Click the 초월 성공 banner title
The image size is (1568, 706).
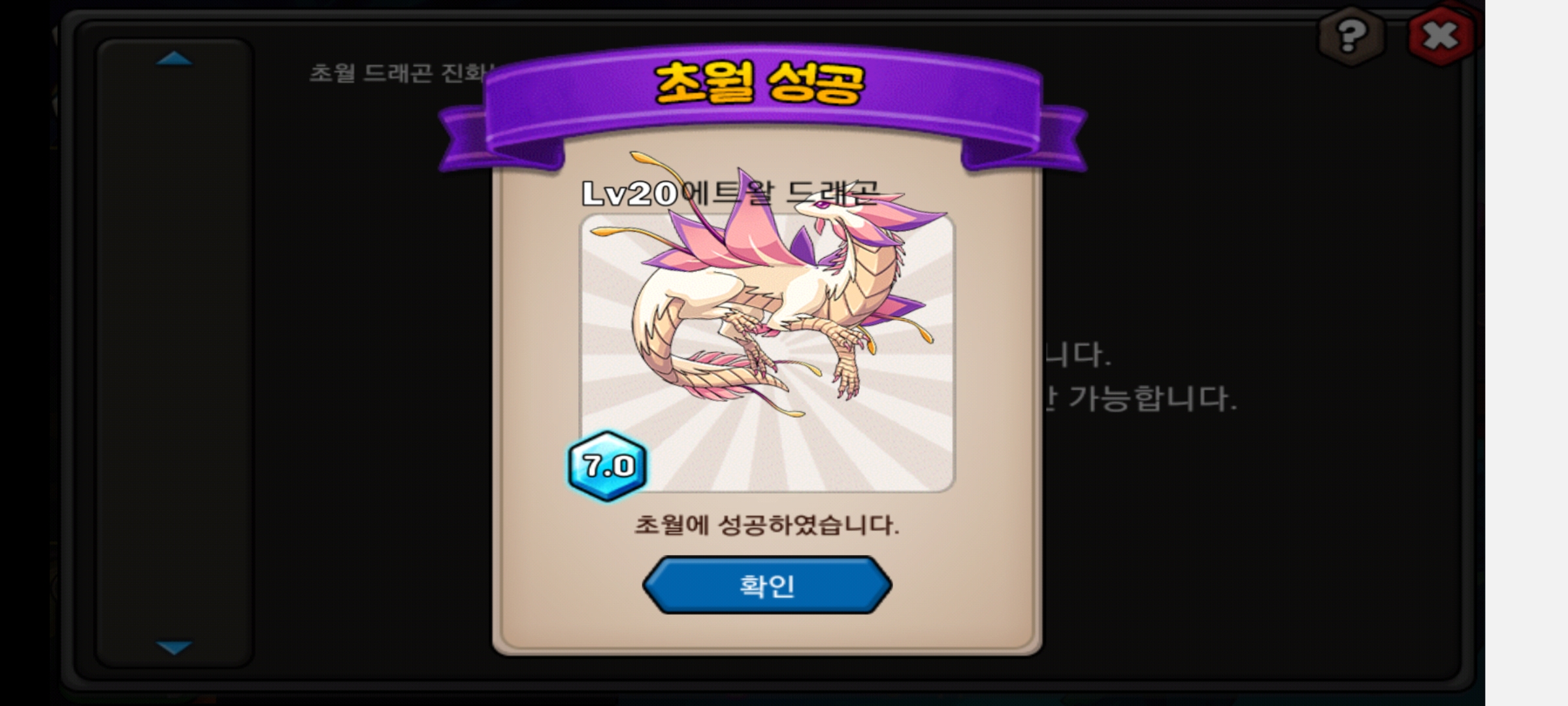[x=760, y=83]
